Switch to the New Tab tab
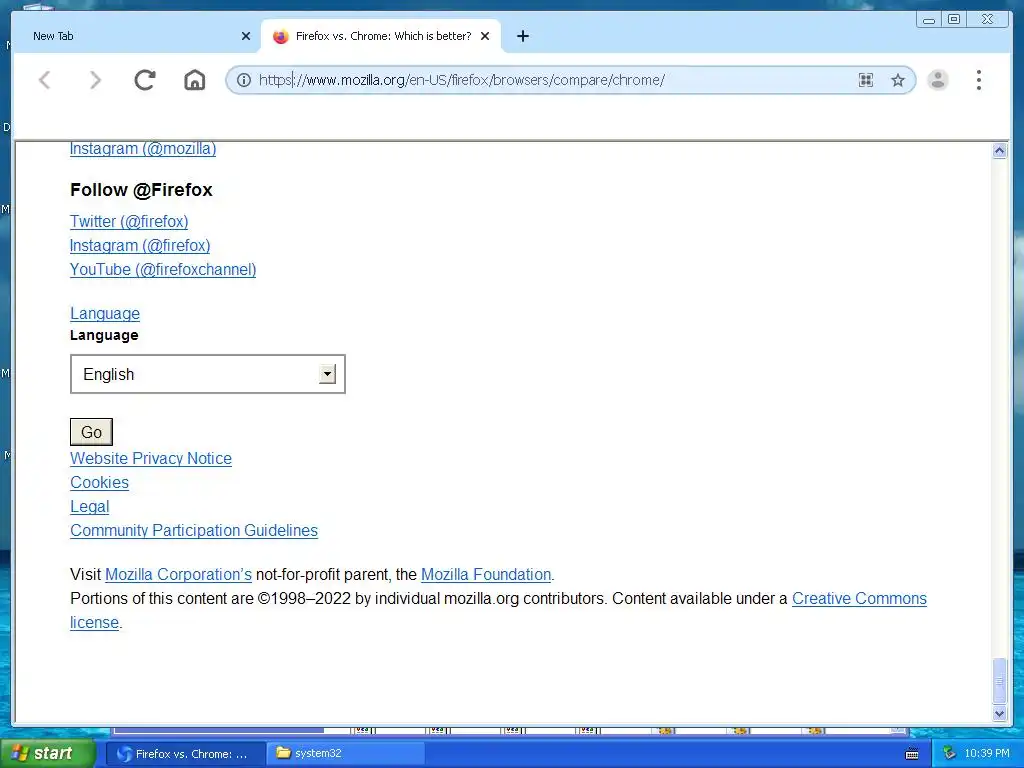1024x768 pixels. click(x=136, y=37)
